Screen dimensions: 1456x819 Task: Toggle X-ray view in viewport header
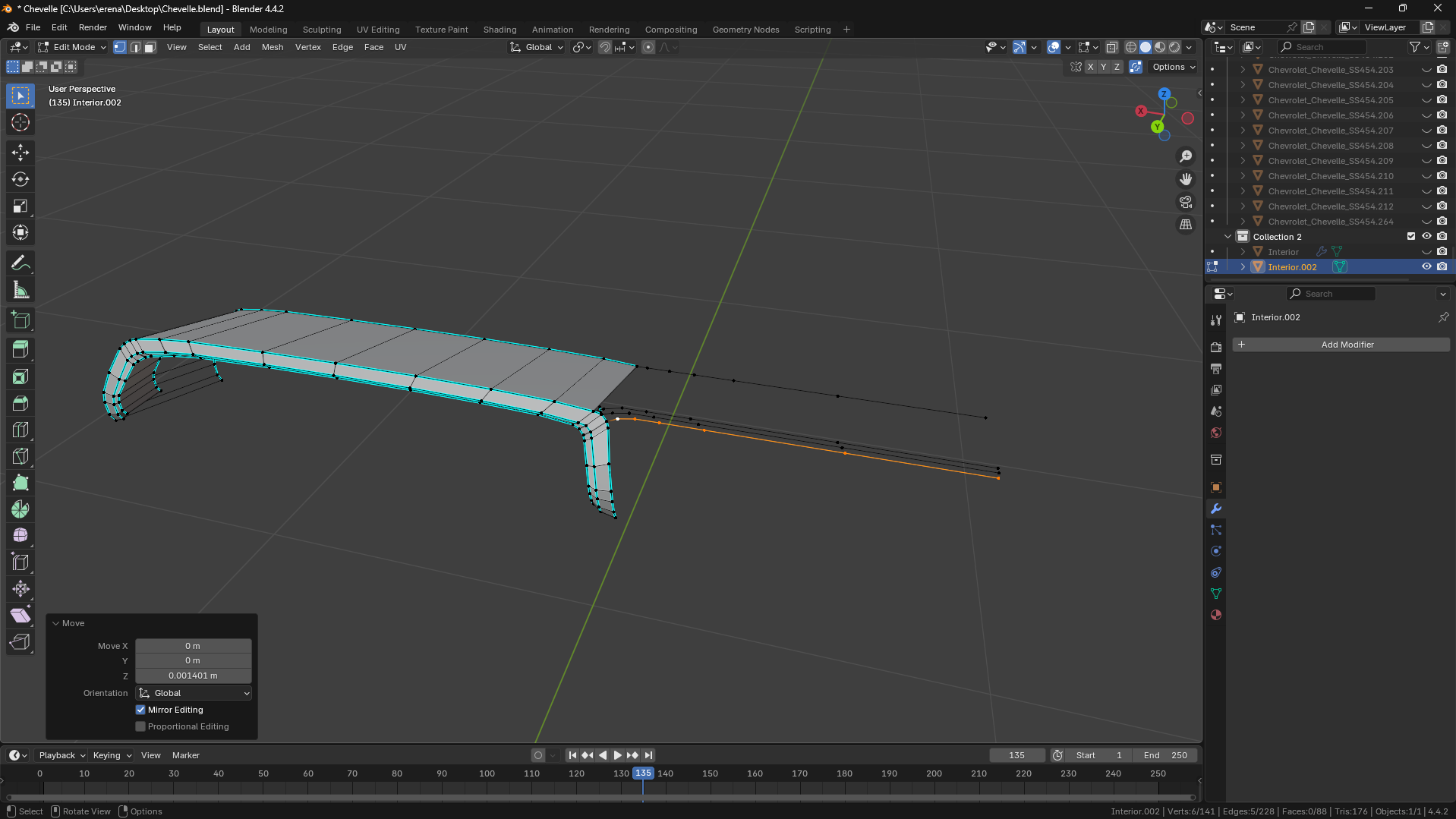[x=1112, y=47]
